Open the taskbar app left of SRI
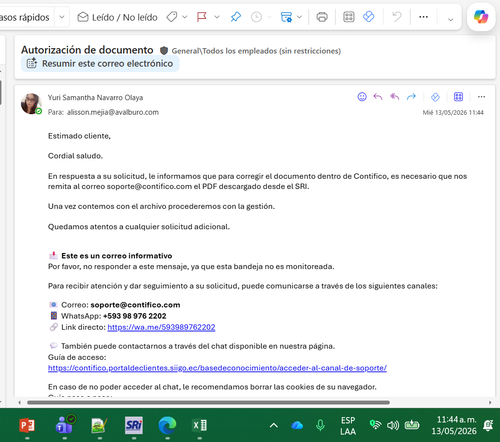This screenshot has height=442, width=500. 99,425
